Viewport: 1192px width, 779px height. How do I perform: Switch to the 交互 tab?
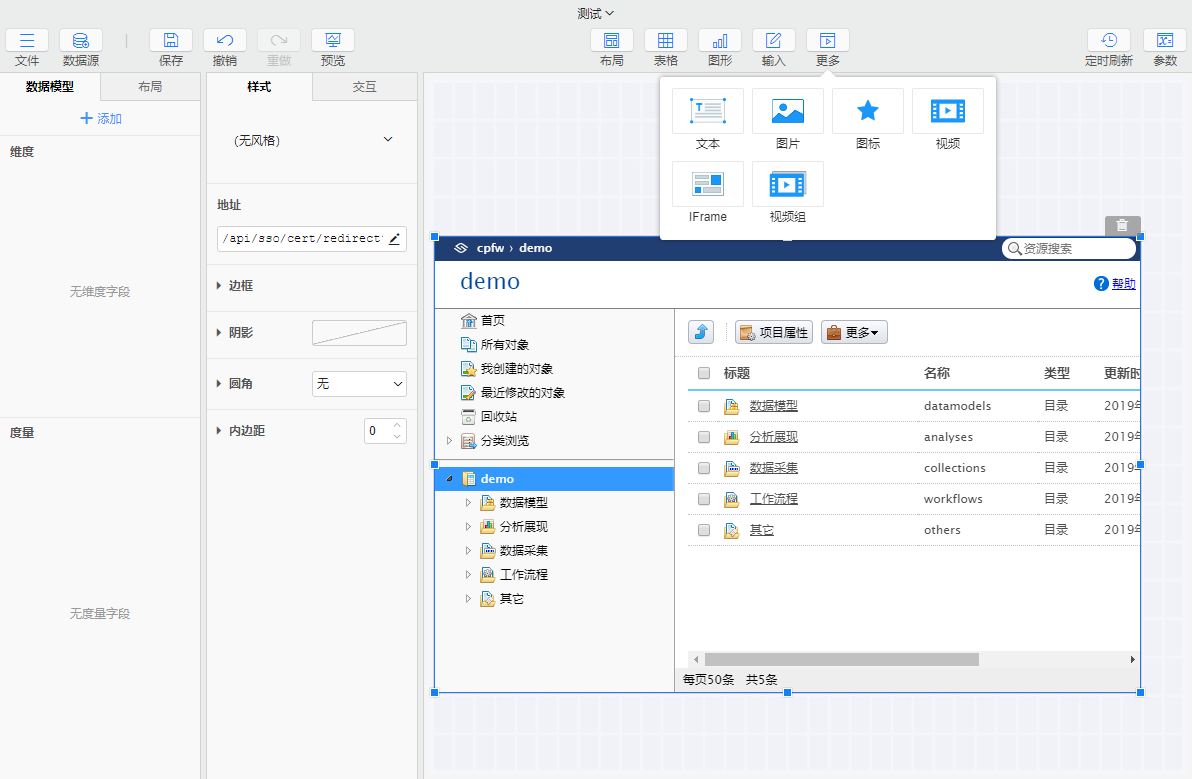click(364, 87)
